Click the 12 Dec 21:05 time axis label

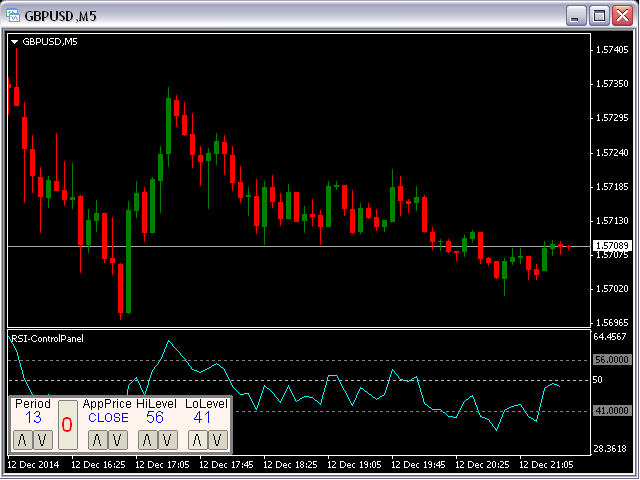(x=546, y=465)
